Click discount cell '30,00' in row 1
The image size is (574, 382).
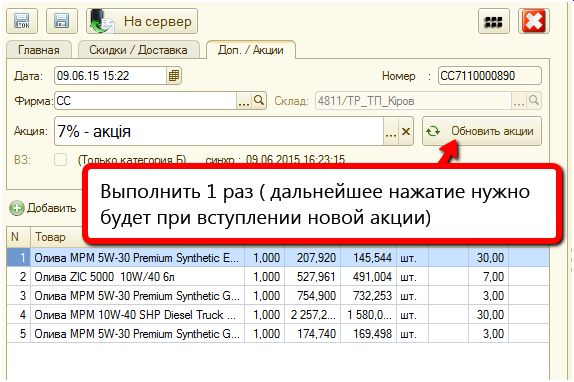pos(488,258)
